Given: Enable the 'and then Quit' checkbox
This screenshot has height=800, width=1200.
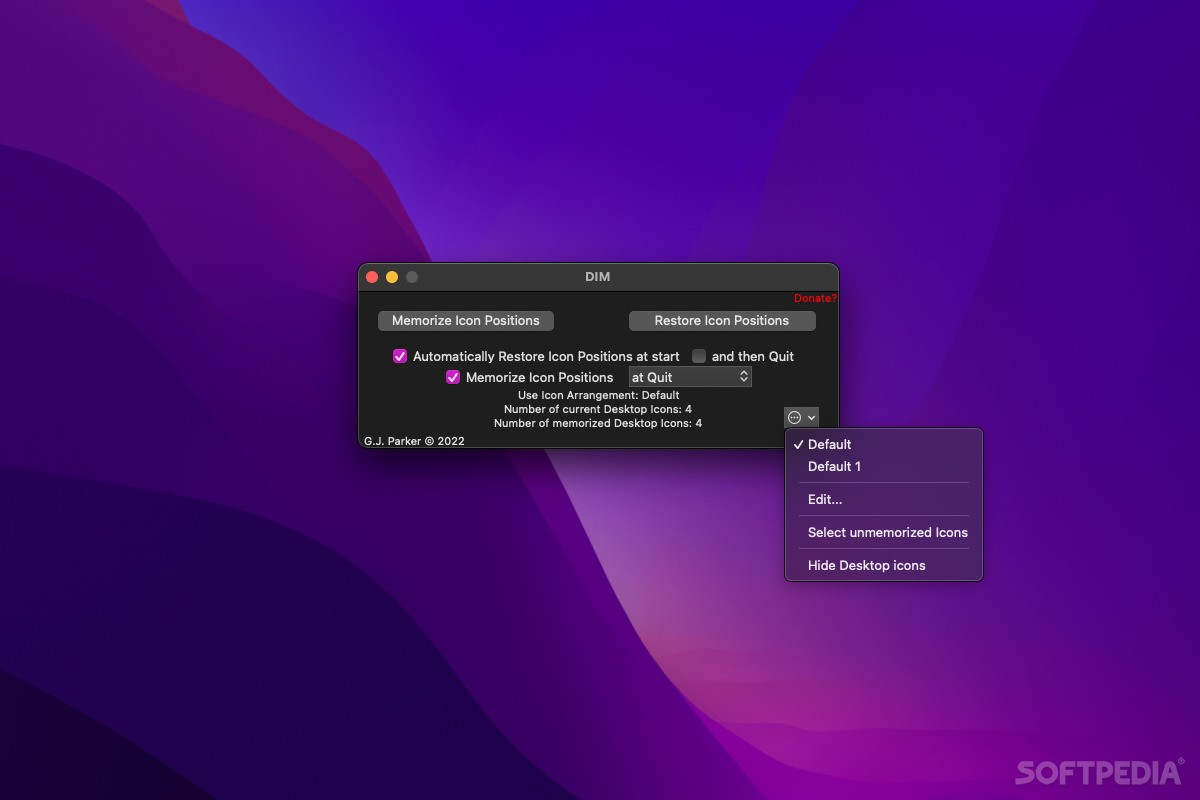Looking at the screenshot, I should click(698, 356).
